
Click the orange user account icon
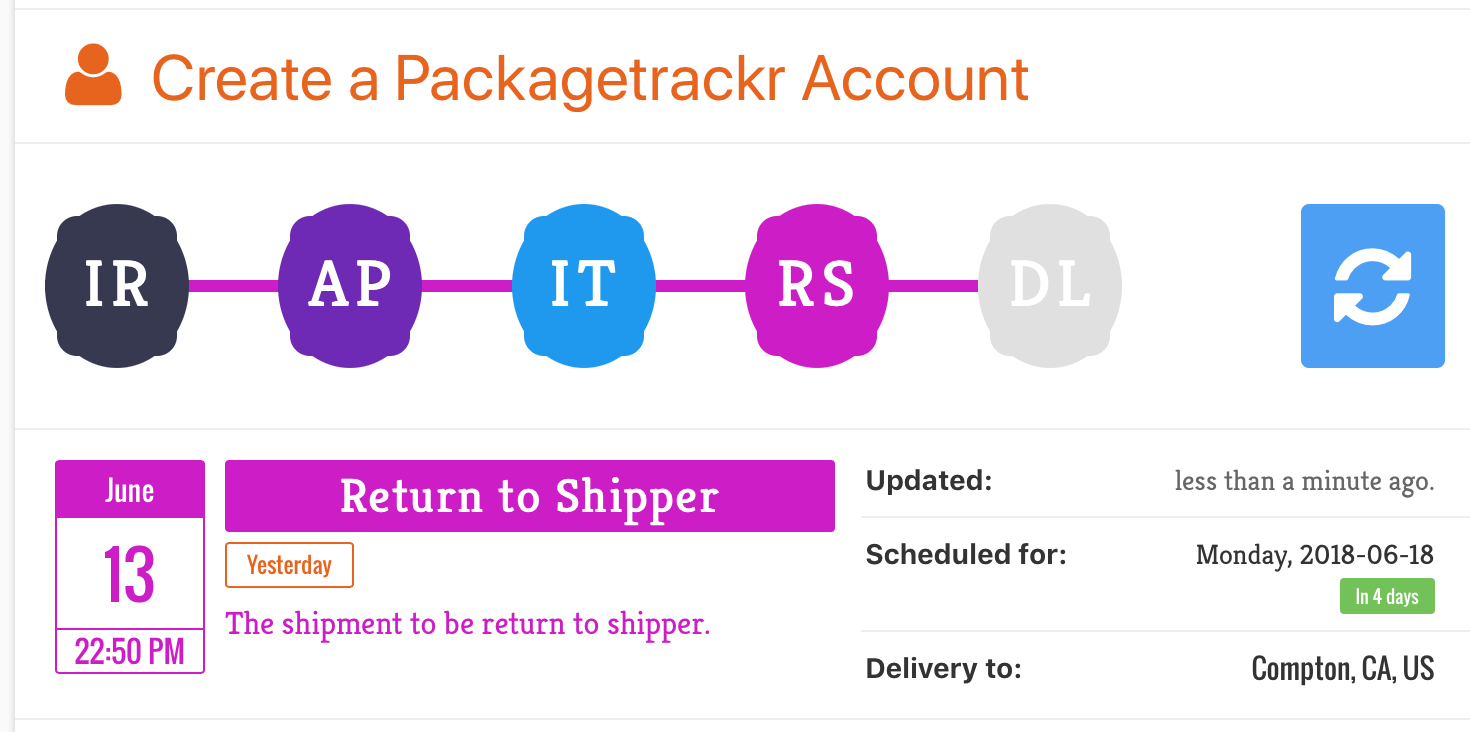click(93, 76)
